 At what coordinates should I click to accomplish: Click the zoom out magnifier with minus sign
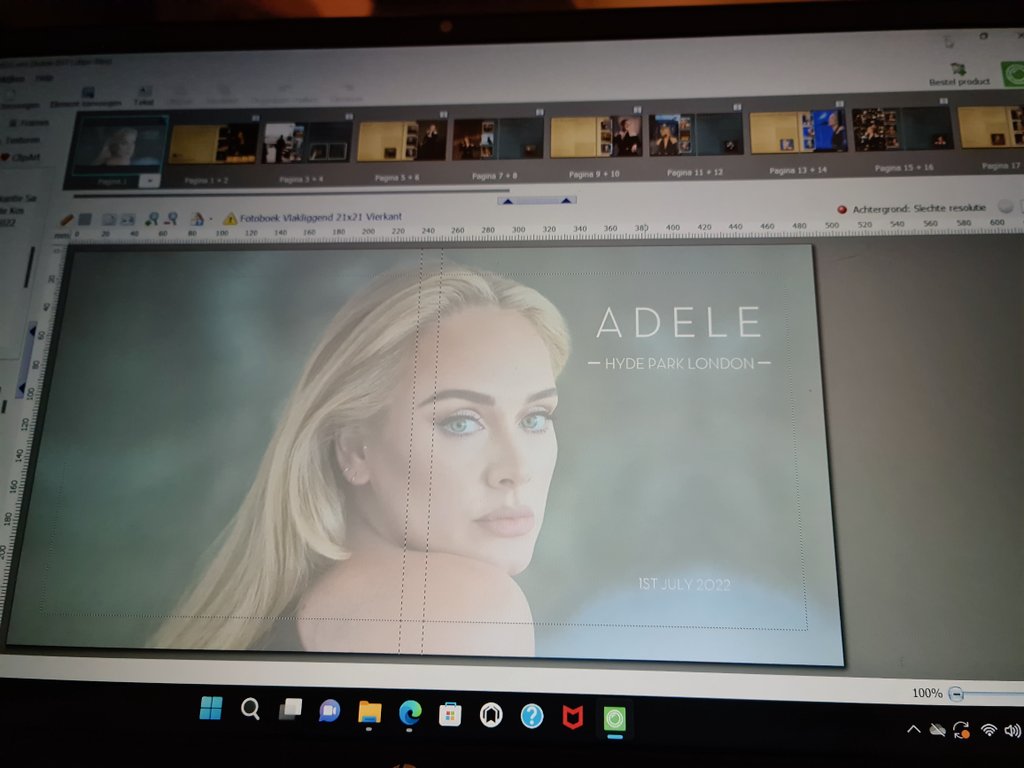pos(171,219)
